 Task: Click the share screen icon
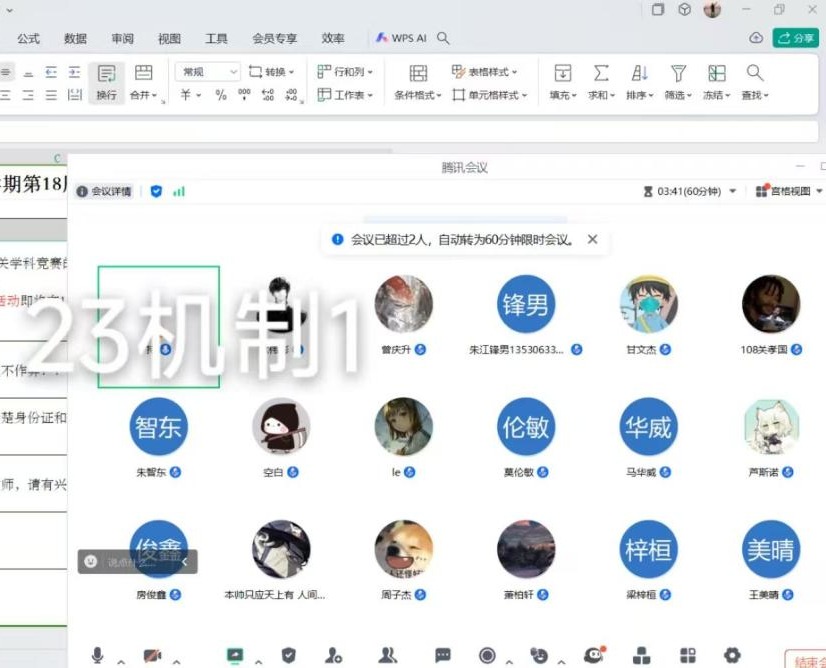[x=235, y=656]
